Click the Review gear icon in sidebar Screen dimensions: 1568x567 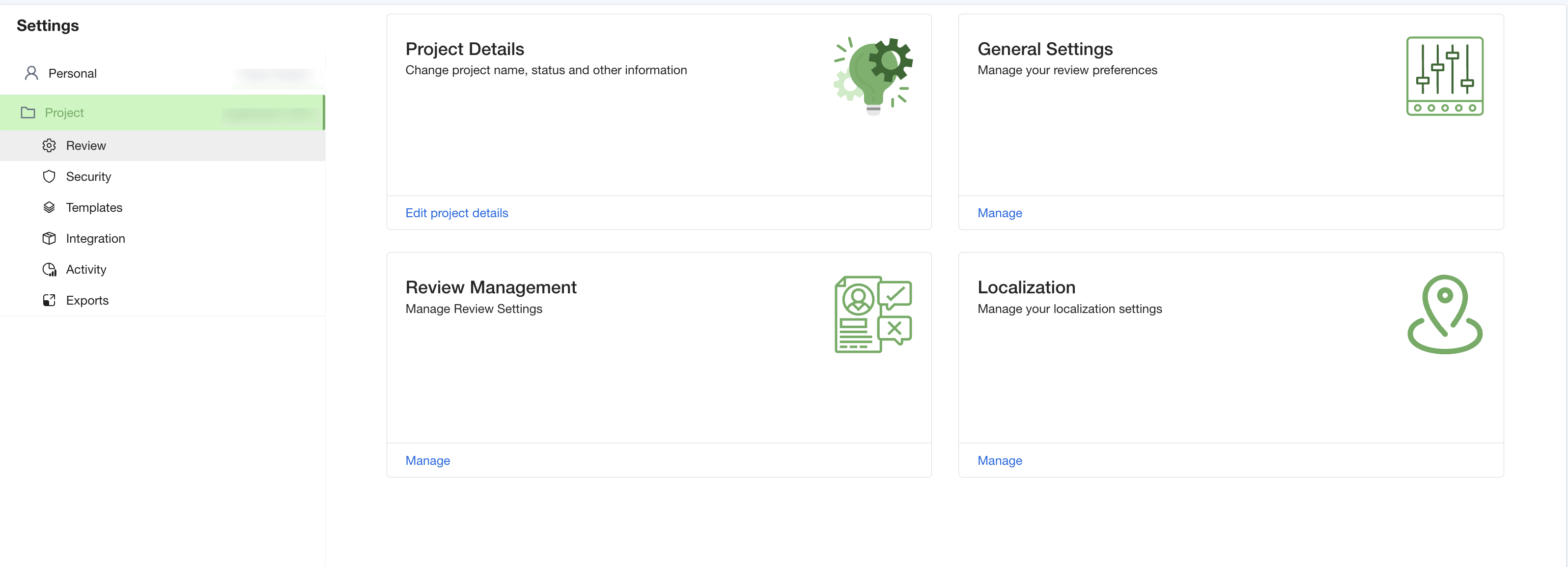[x=49, y=145]
